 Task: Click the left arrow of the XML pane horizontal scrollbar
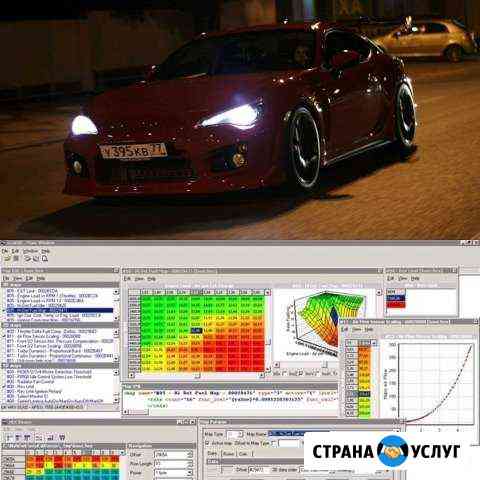tap(126, 412)
